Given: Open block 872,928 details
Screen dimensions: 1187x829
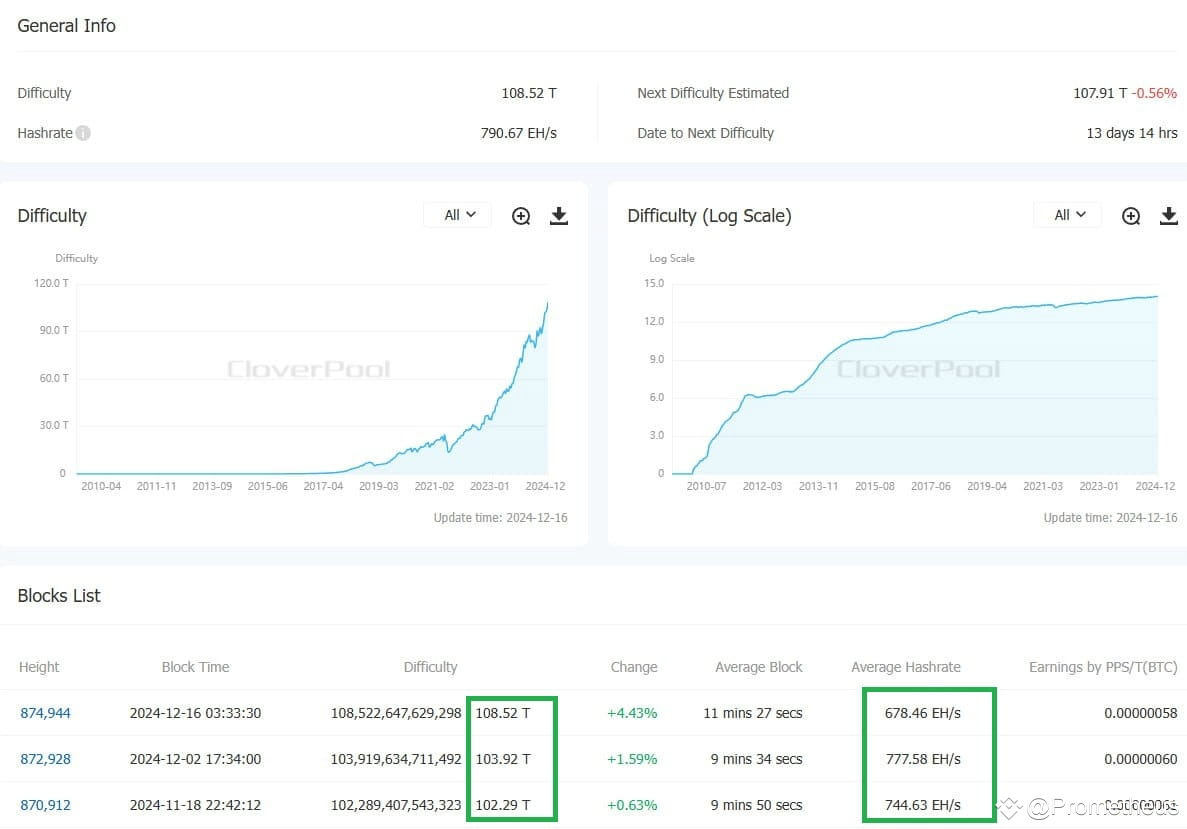Looking at the screenshot, I should pyautogui.click(x=45, y=759).
